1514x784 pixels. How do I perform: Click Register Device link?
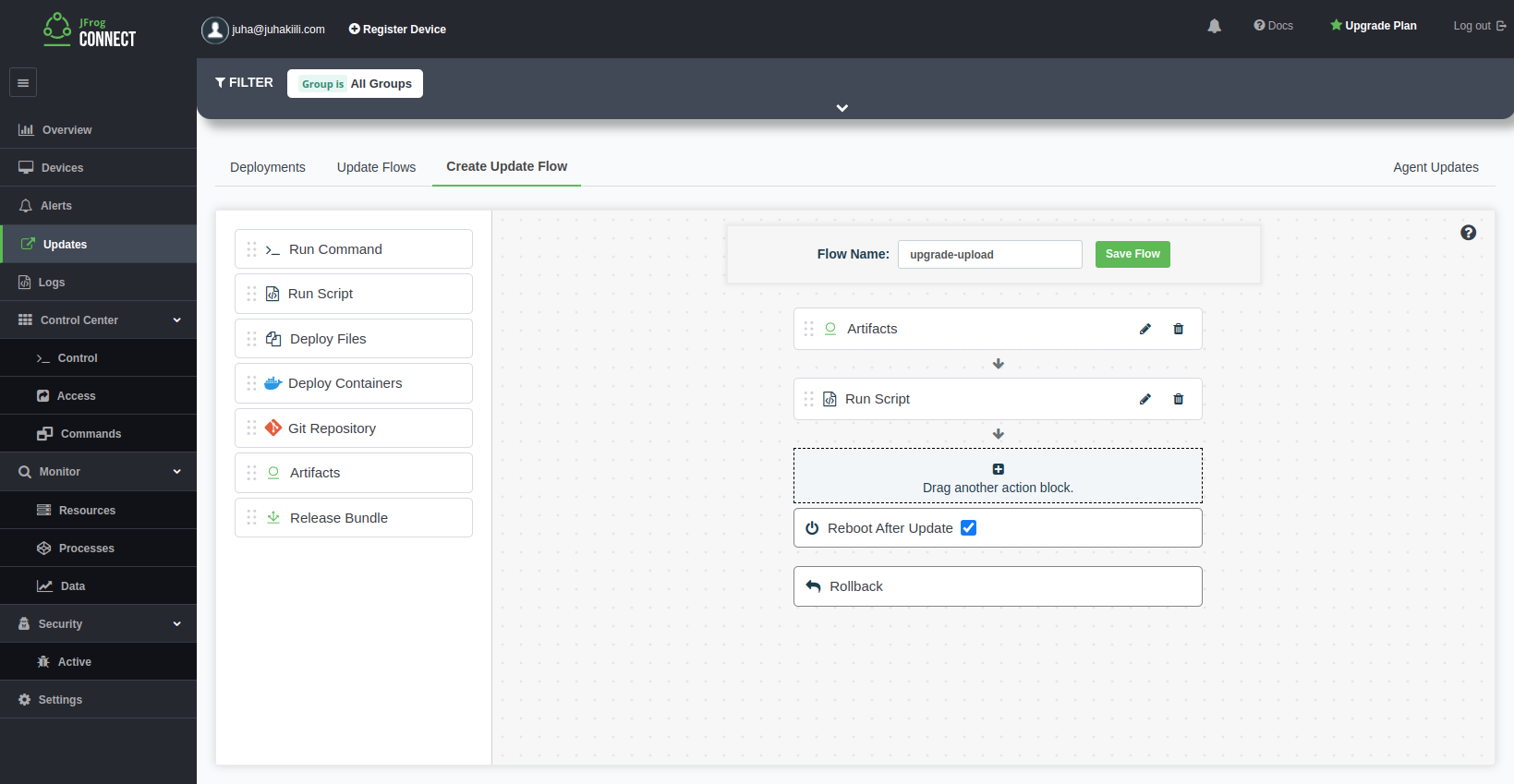click(397, 30)
